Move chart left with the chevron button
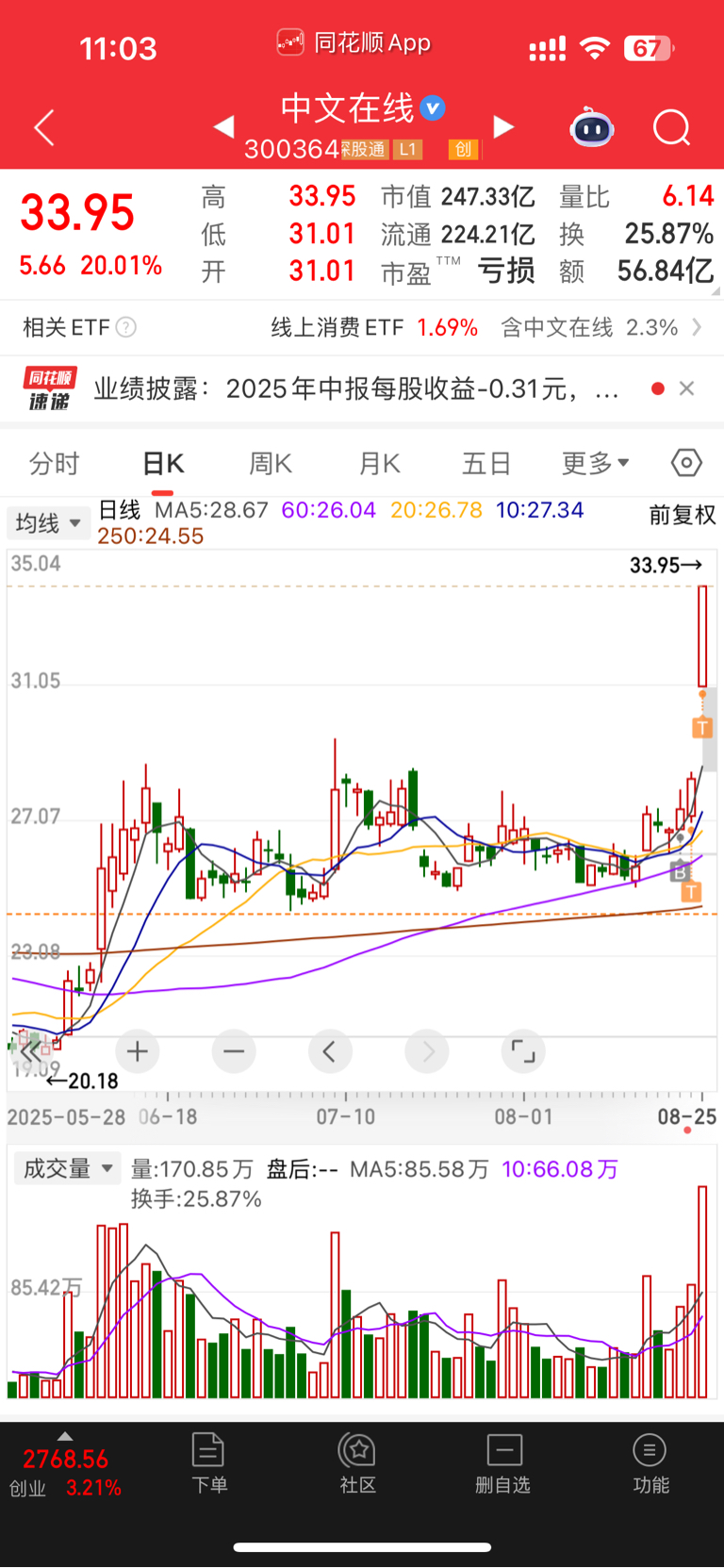724x1568 pixels. (x=330, y=1051)
